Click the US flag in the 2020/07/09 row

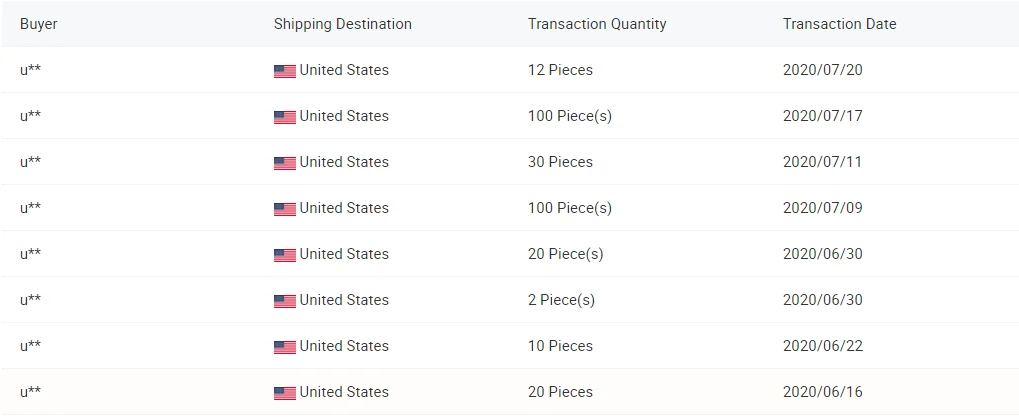coord(285,209)
